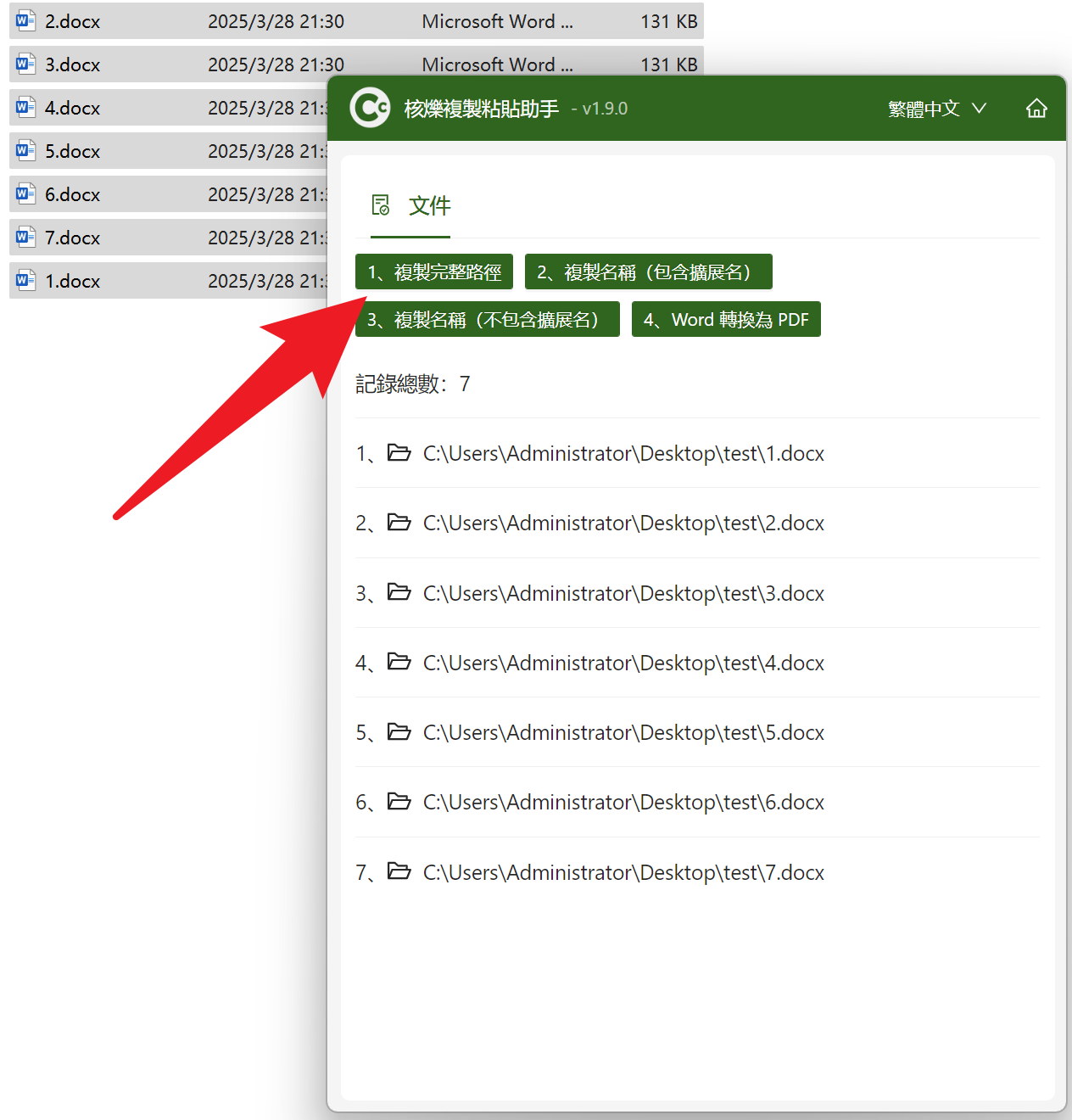Click Word icon of 5.docx in Explorer
This screenshot has width=1072, height=1120.
pos(25,150)
